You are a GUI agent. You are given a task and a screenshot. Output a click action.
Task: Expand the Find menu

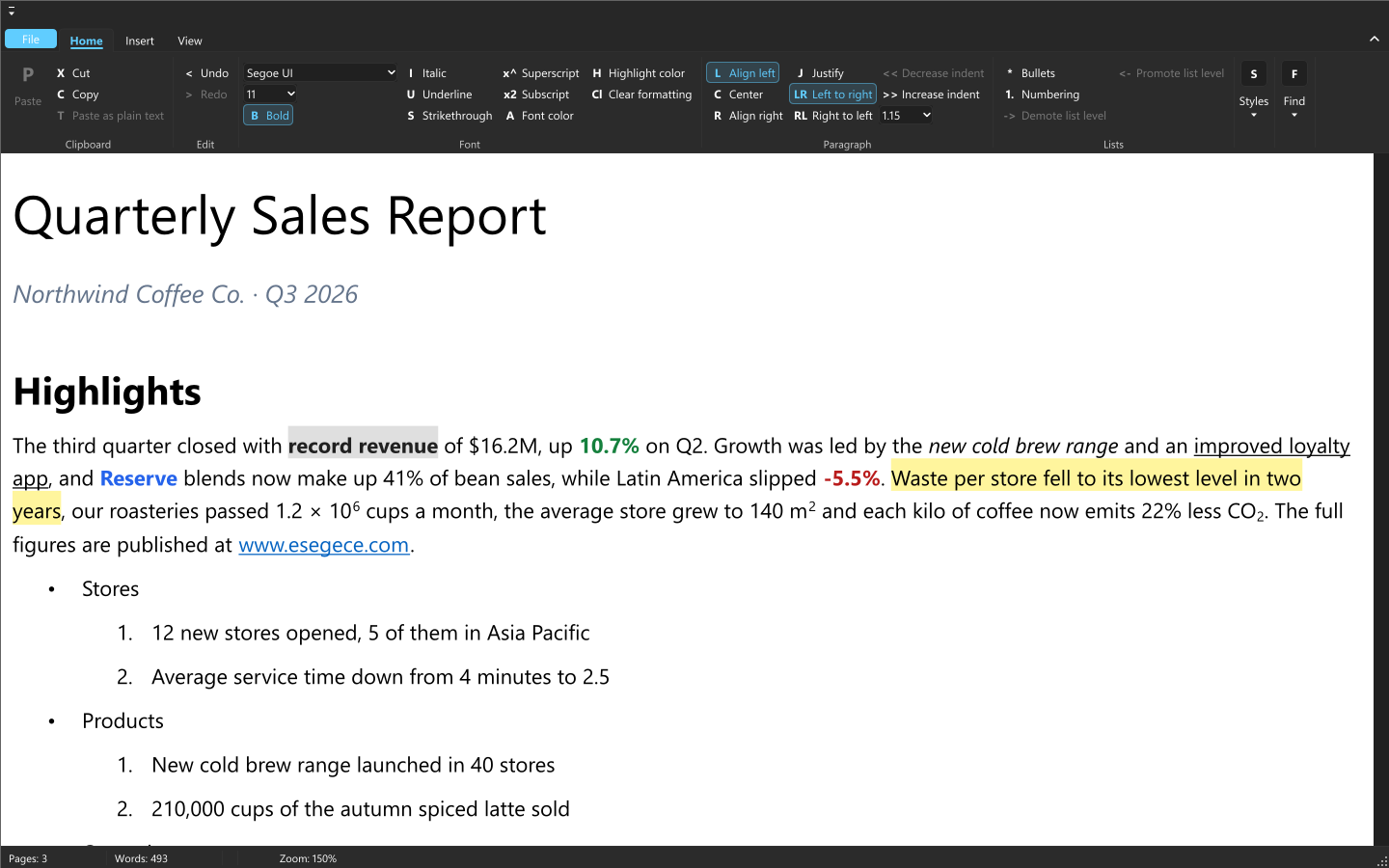pos(1294,91)
